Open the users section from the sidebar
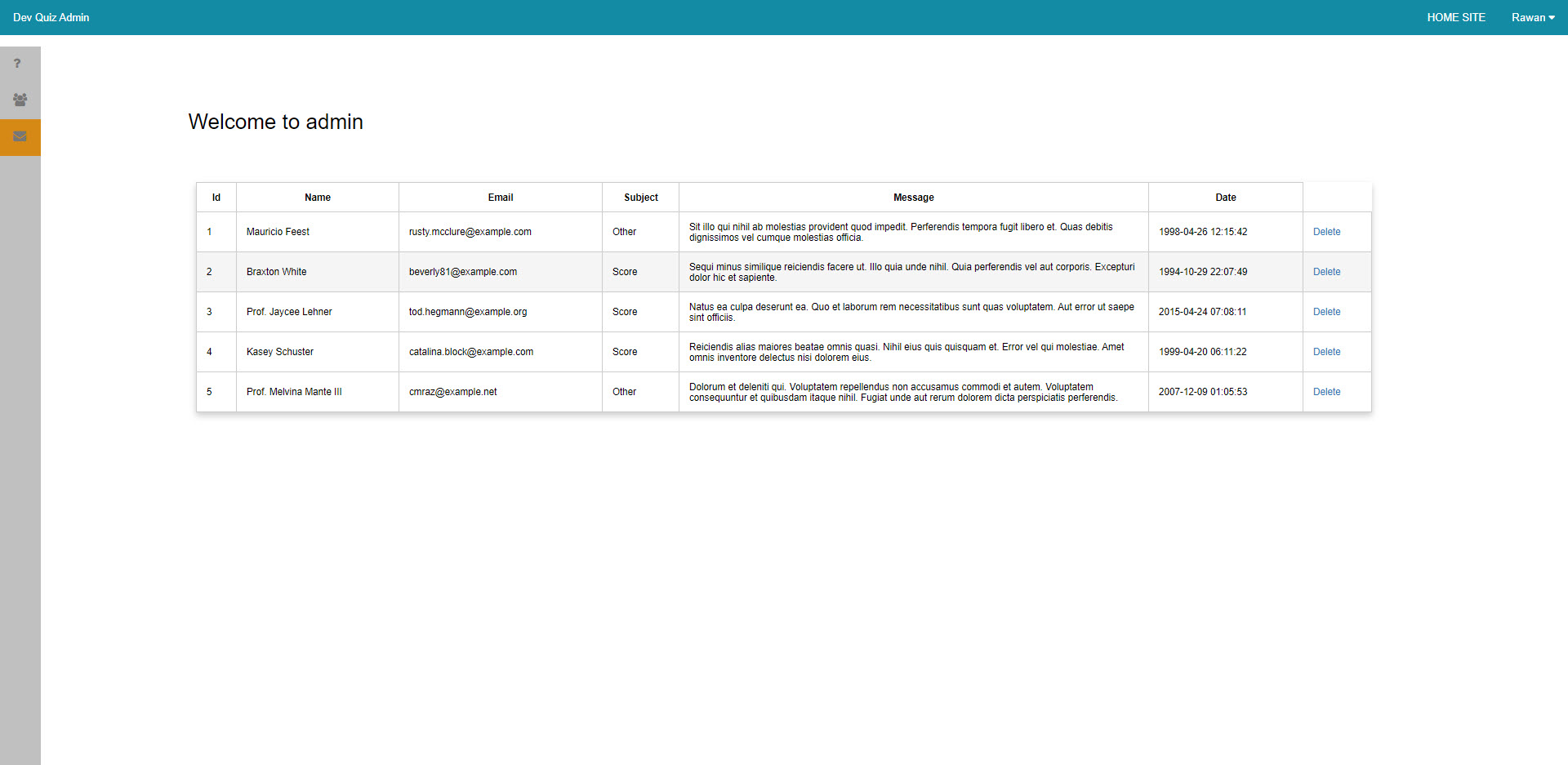This screenshot has width=1568, height=765. coord(20,100)
